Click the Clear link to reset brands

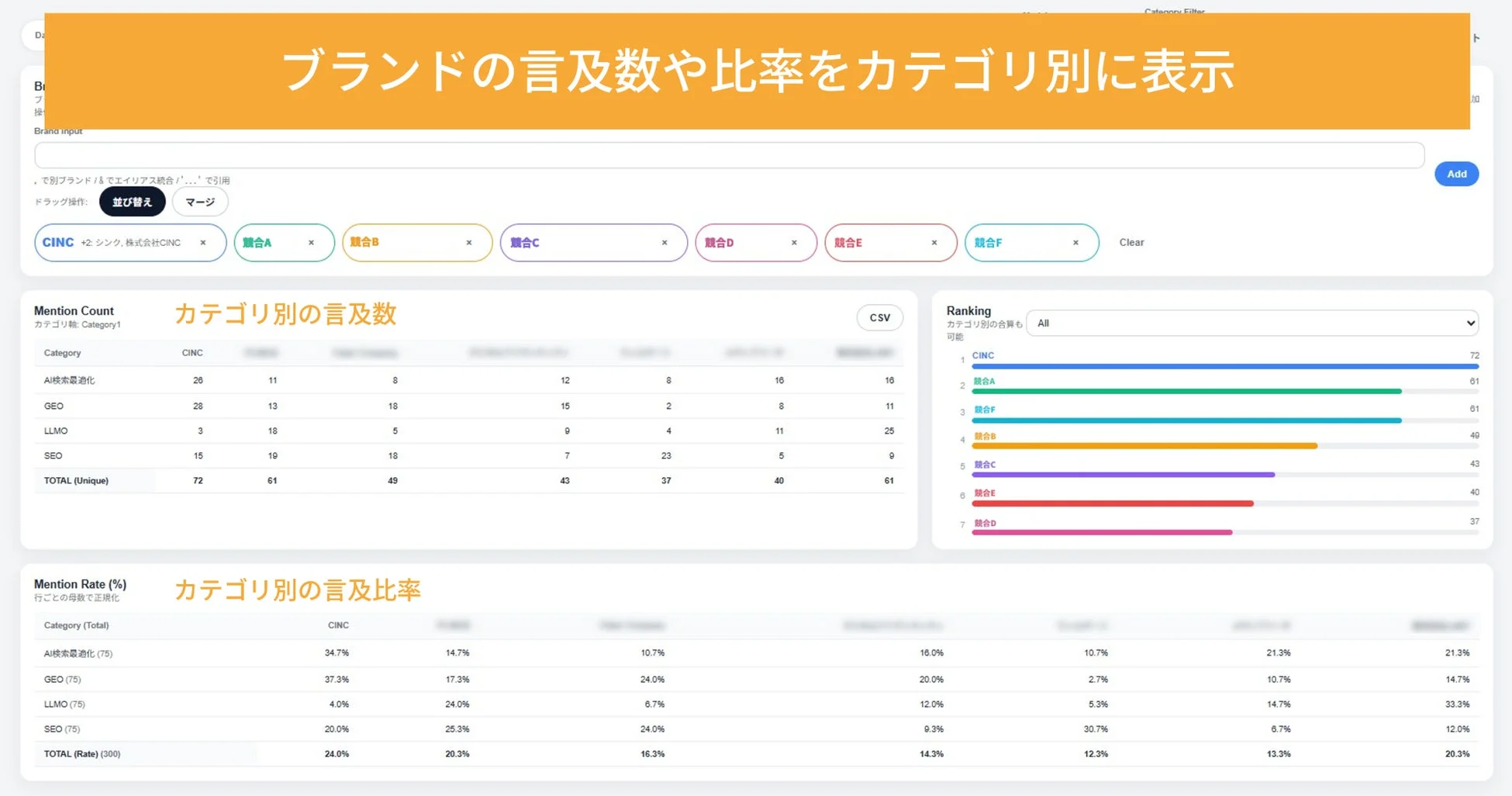click(1131, 242)
